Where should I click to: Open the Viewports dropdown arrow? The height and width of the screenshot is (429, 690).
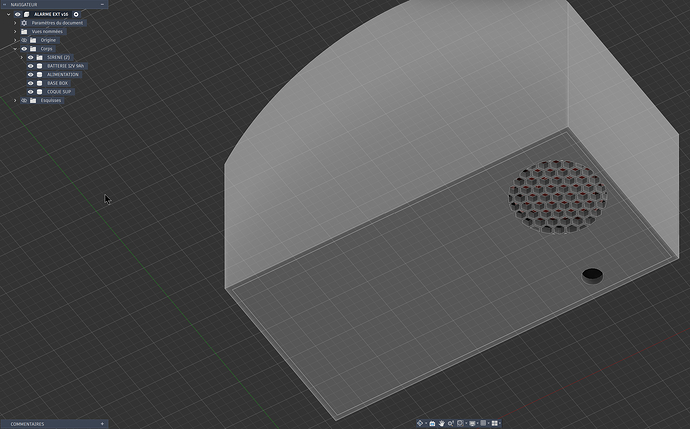pyautogui.click(x=500, y=423)
